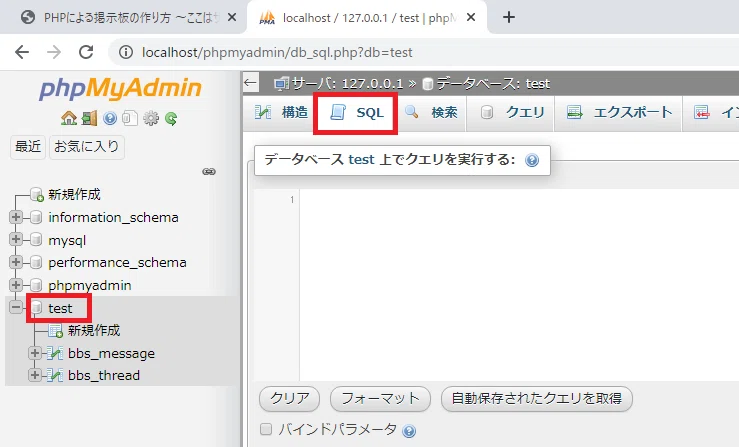Click the bbs_message table icon
Viewport: 739px width, 447px height.
point(55,353)
